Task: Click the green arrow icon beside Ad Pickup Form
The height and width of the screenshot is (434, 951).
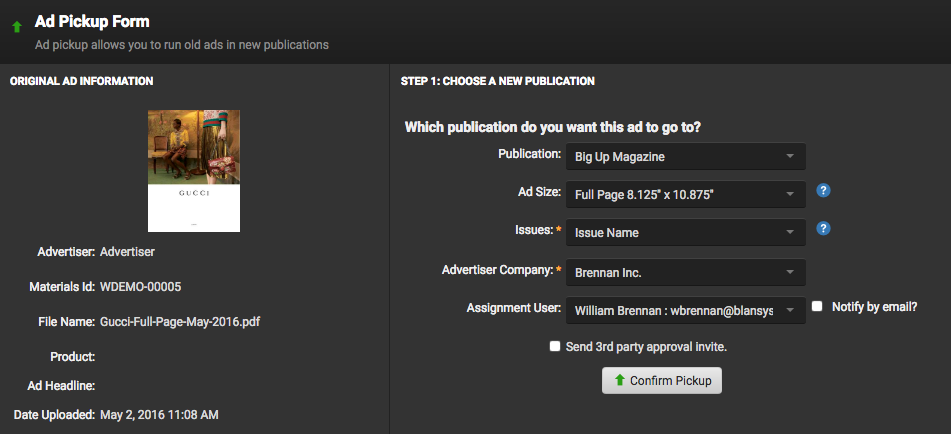Action: click(16, 27)
